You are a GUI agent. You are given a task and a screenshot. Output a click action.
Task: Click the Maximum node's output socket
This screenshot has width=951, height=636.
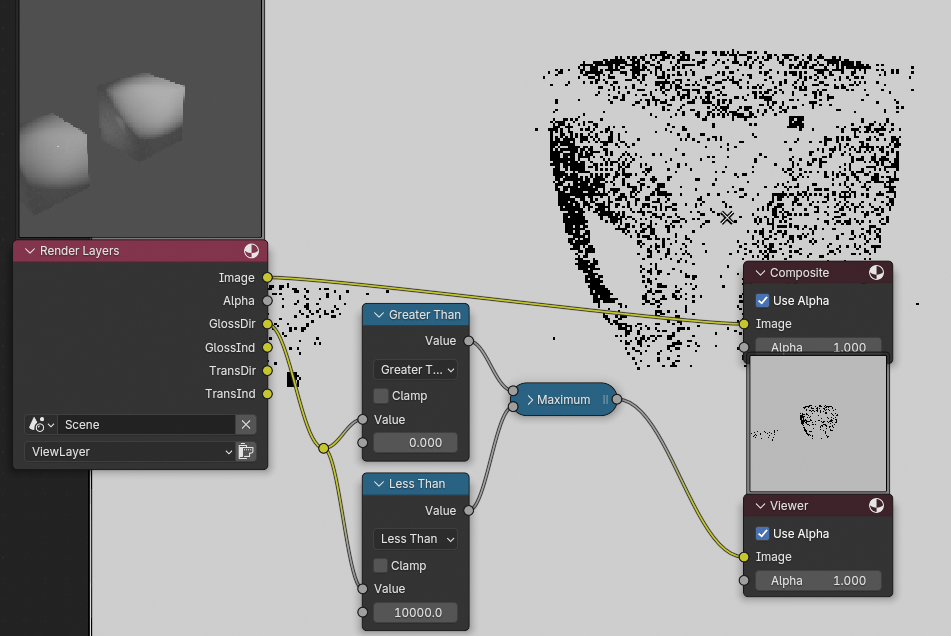[617, 399]
